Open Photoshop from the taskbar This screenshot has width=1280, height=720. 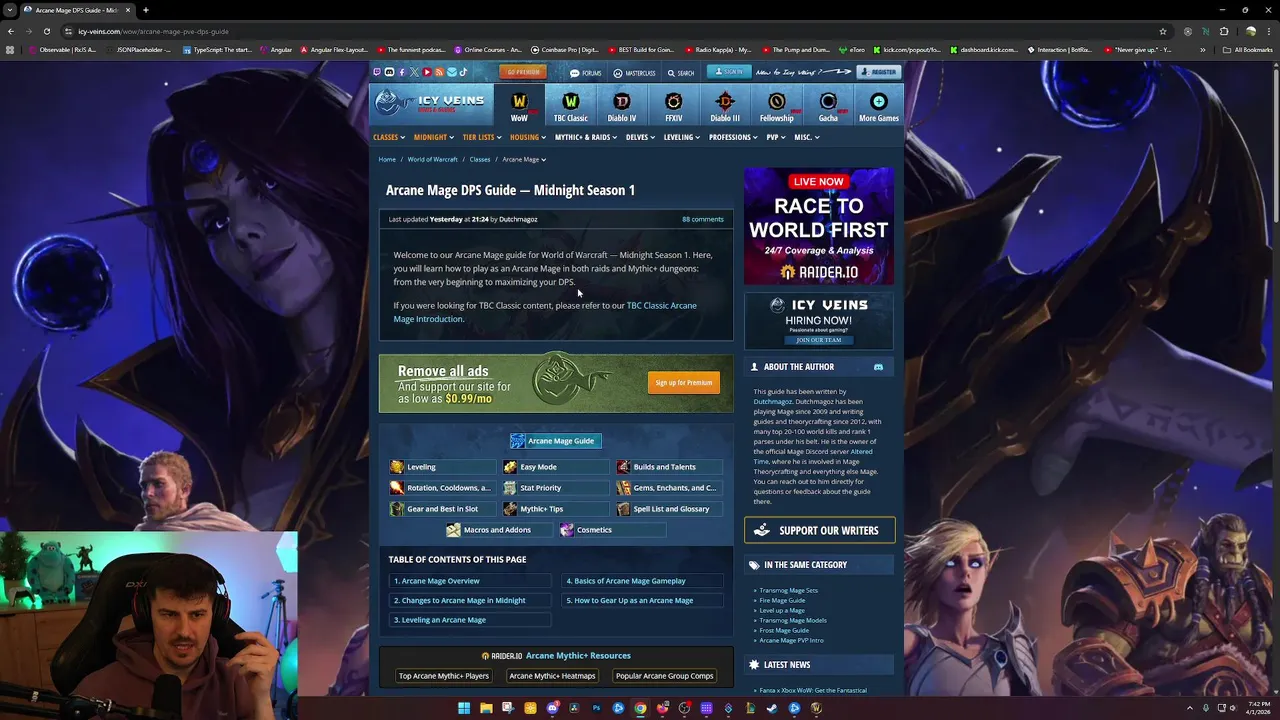596,708
